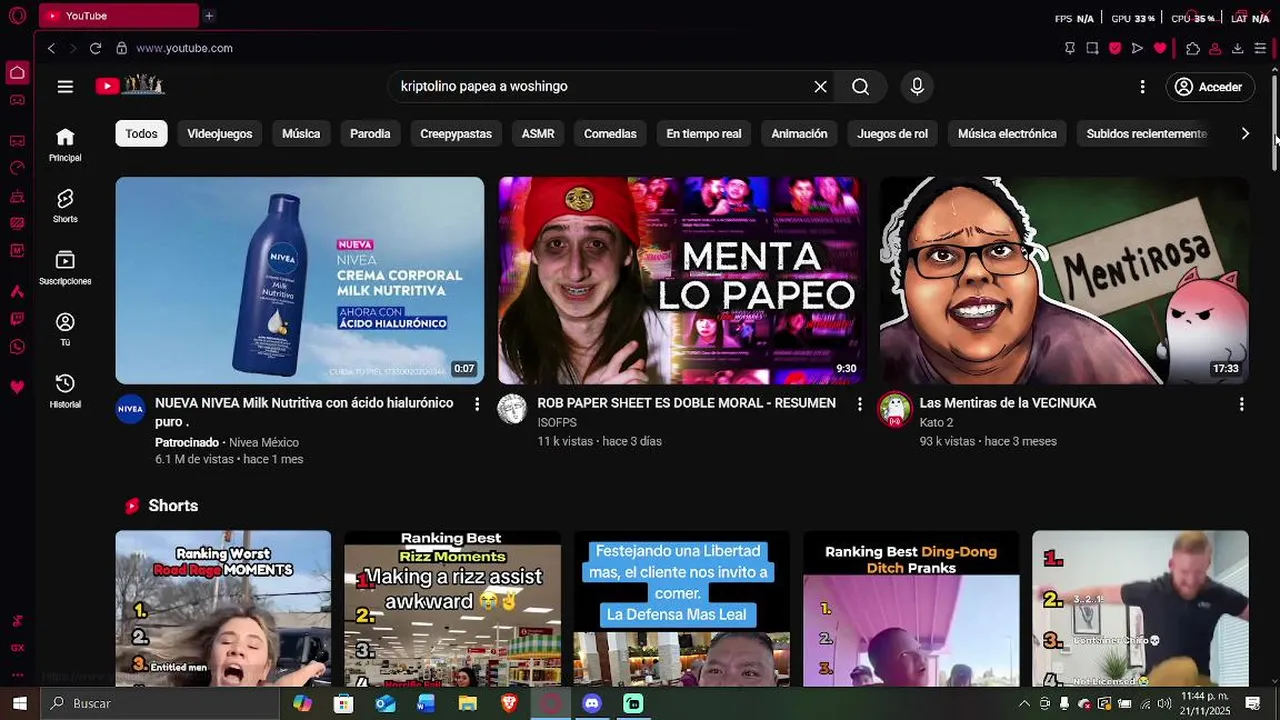This screenshot has width=1280, height=720.
Task: Open the extensions cube icon
Action: click(1193, 48)
